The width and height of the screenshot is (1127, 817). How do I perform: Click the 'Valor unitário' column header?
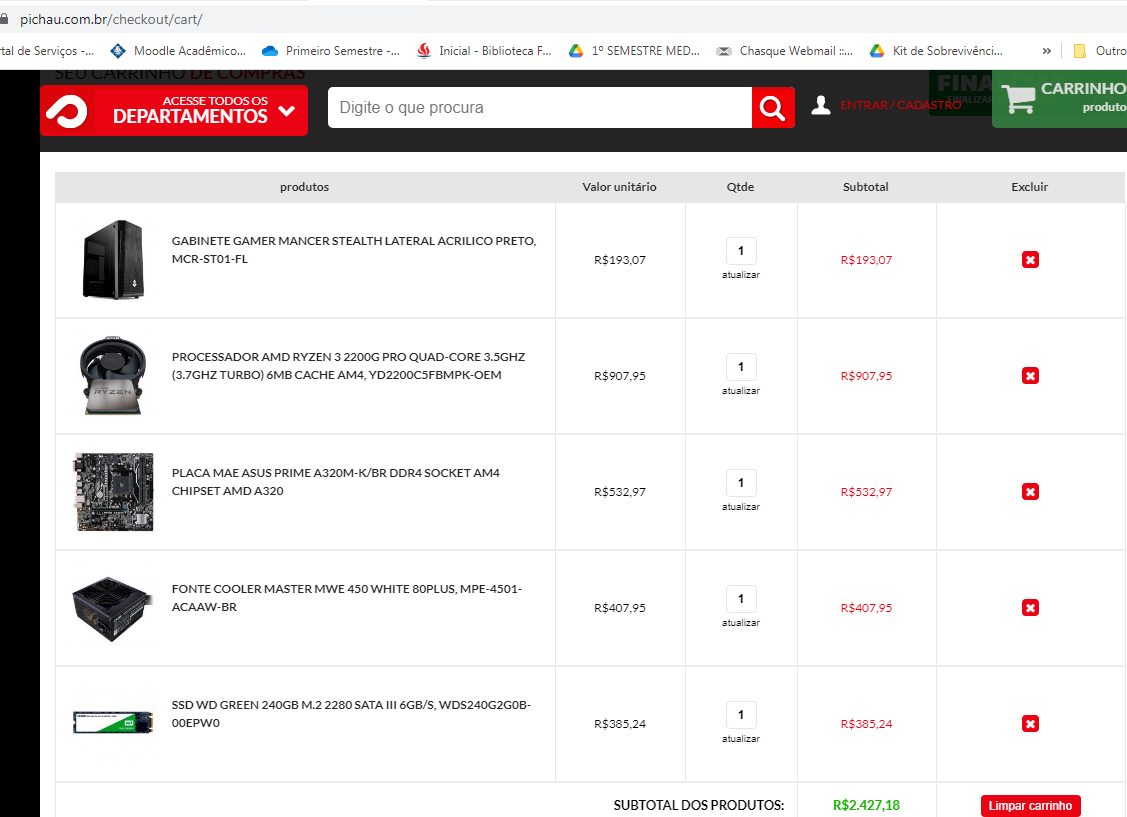point(619,187)
